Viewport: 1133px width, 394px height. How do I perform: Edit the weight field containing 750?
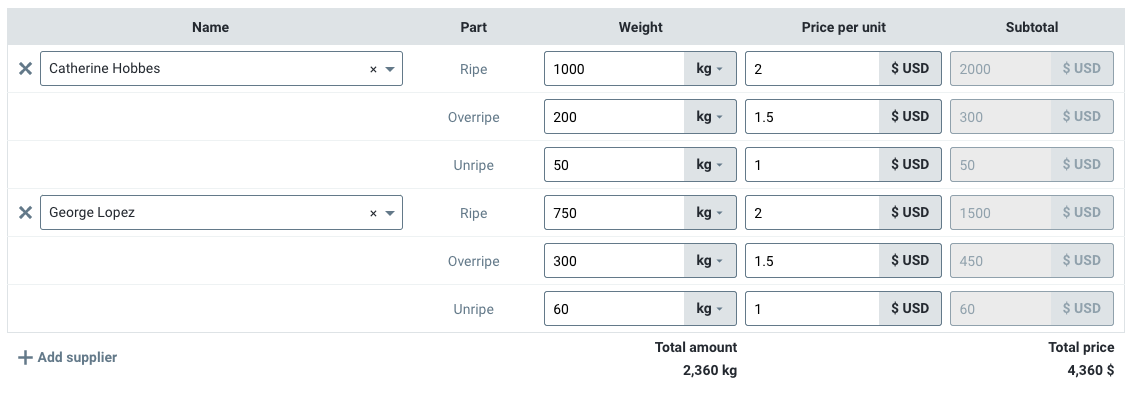(614, 213)
